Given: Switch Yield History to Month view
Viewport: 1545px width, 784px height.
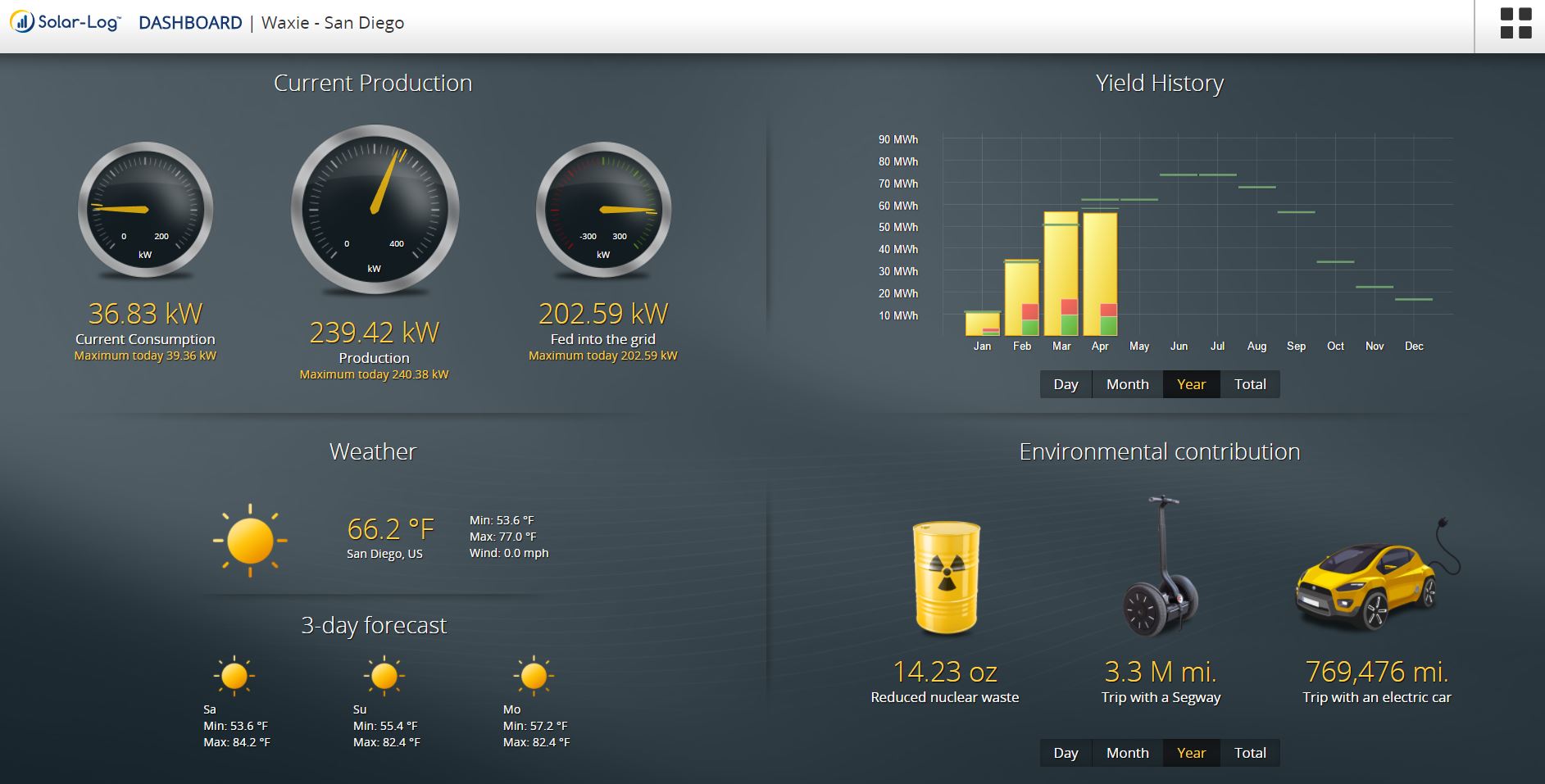Looking at the screenshot, I should (x=1127, y=384).
